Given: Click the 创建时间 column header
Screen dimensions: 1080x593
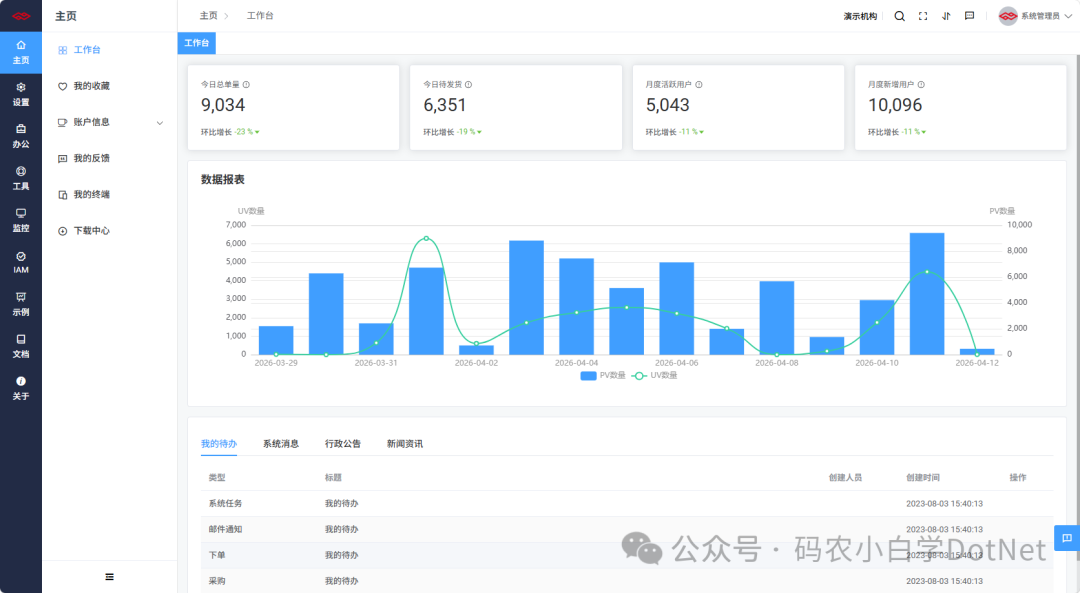Looking at the screenshot, I should click(923, 477).
